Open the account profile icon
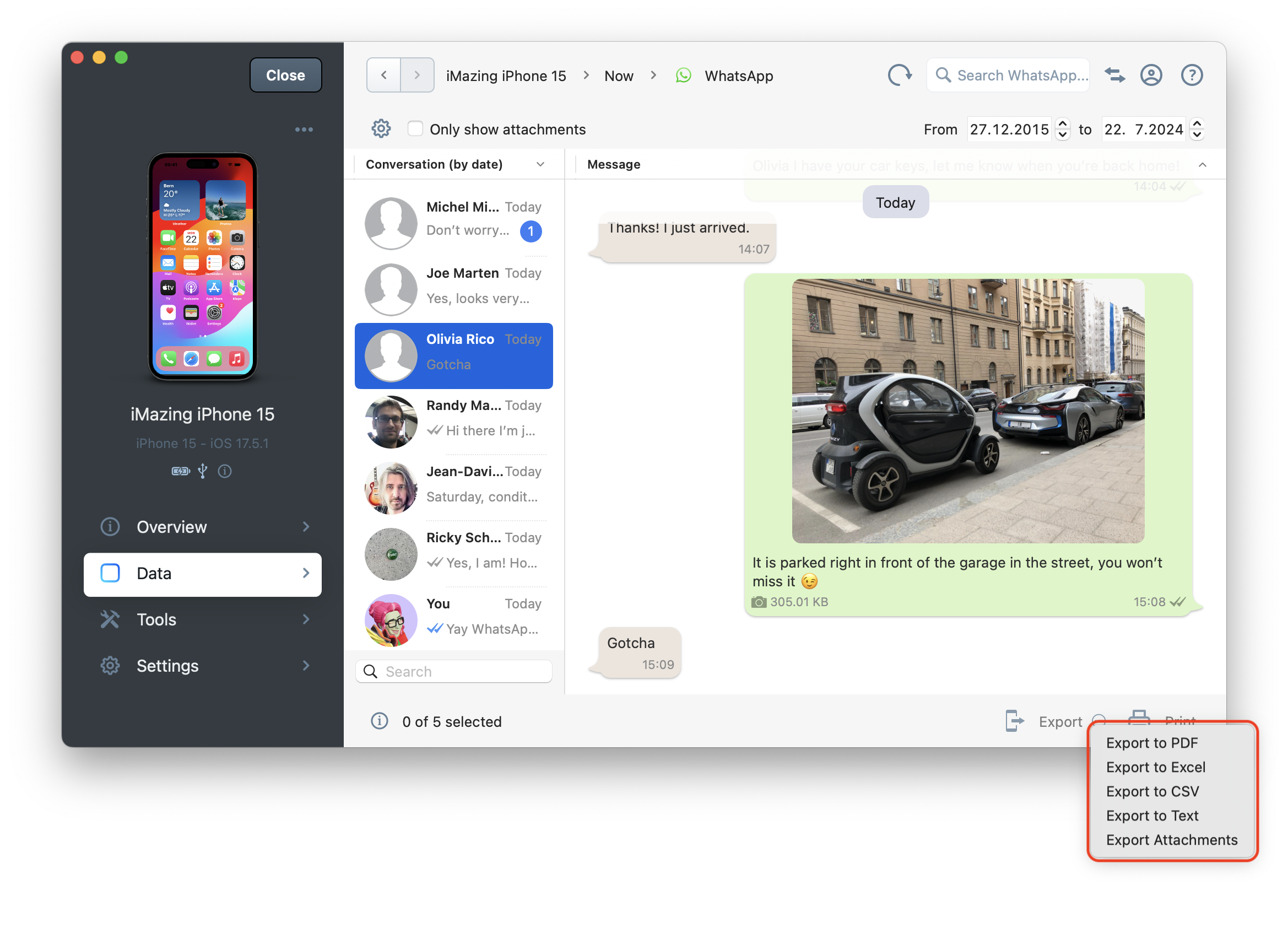The height and width of the screenshot is (939, 1288). (x=1150, y=75)
